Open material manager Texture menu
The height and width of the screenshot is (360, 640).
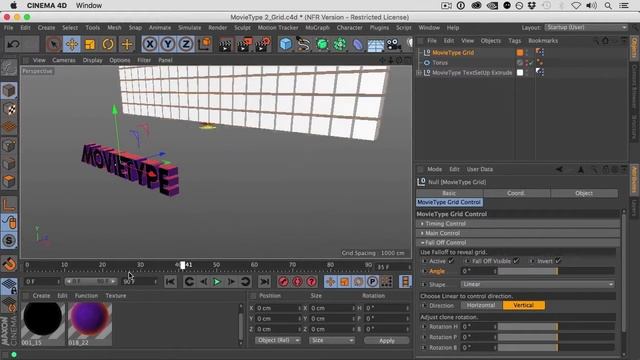point(116,296)
